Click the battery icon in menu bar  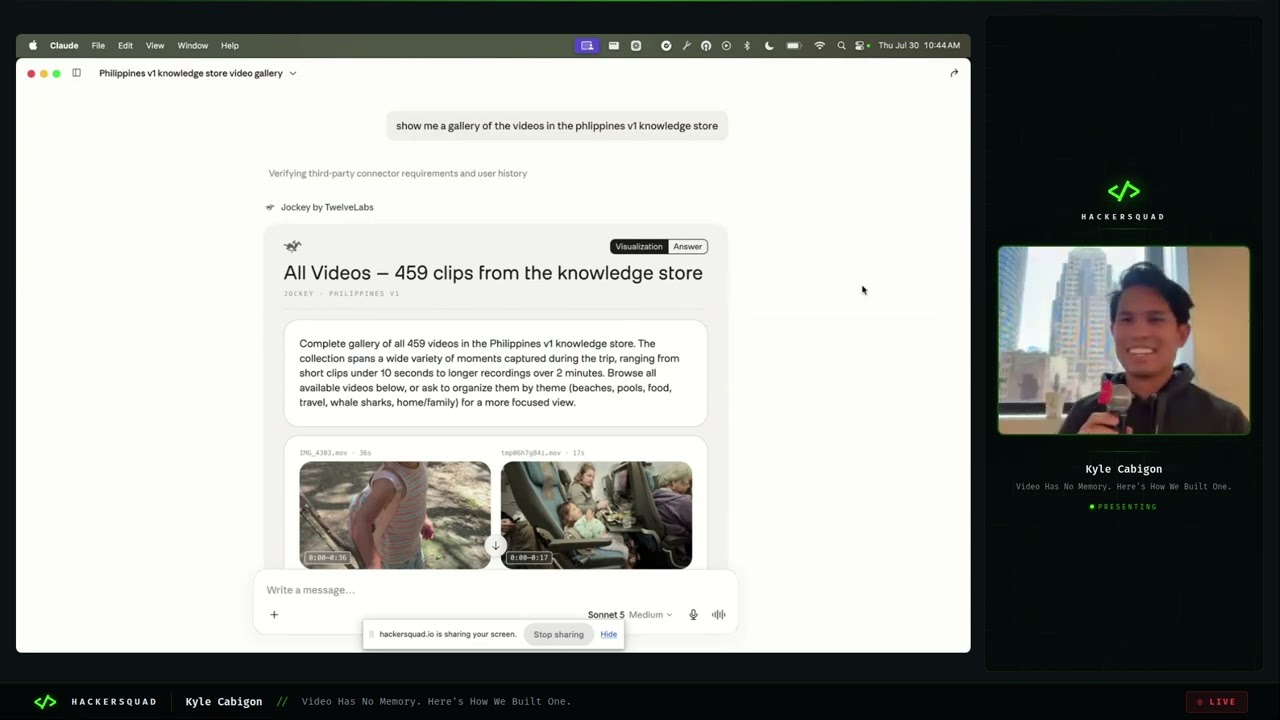click(x=794, y=45)
